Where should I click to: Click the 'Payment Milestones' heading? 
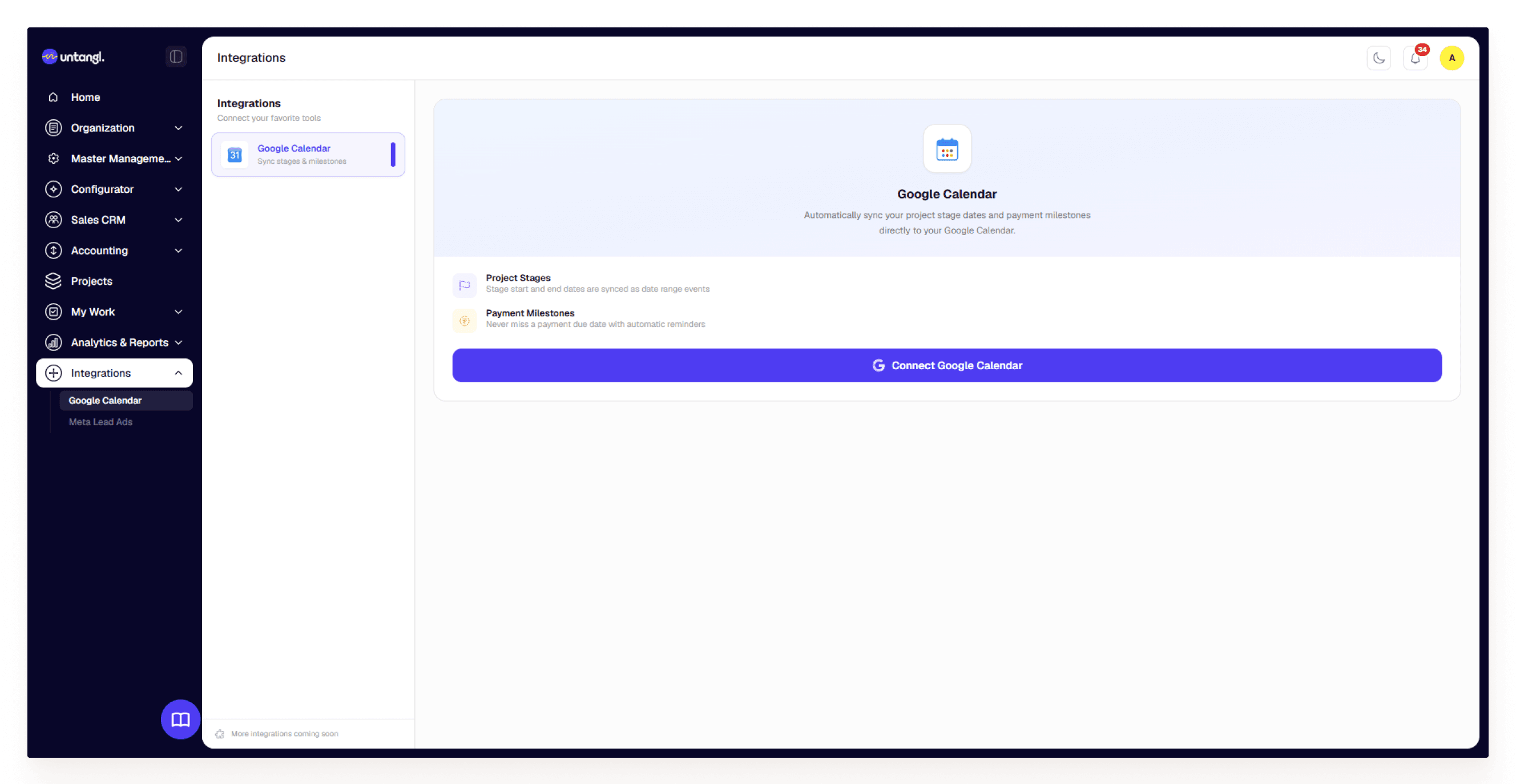[530, 312]
